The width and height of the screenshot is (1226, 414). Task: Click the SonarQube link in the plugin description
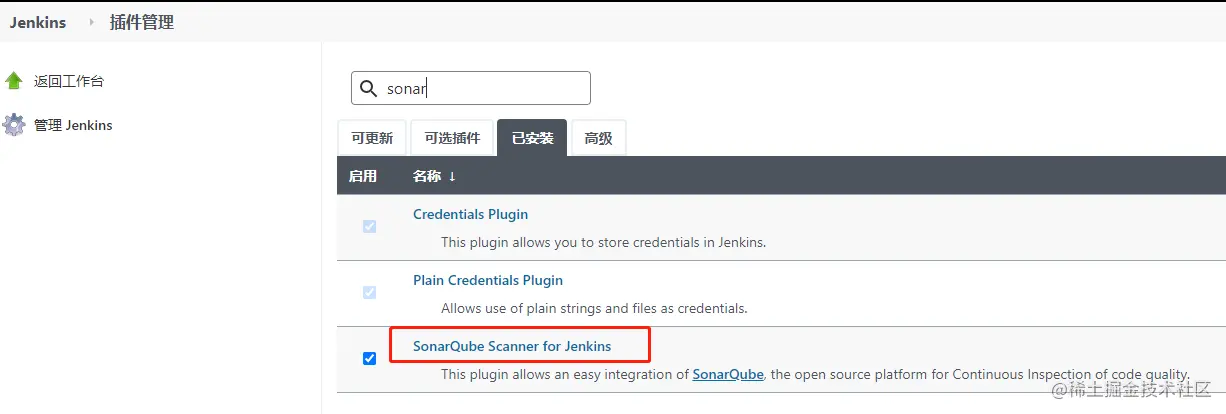coord(728,374)
